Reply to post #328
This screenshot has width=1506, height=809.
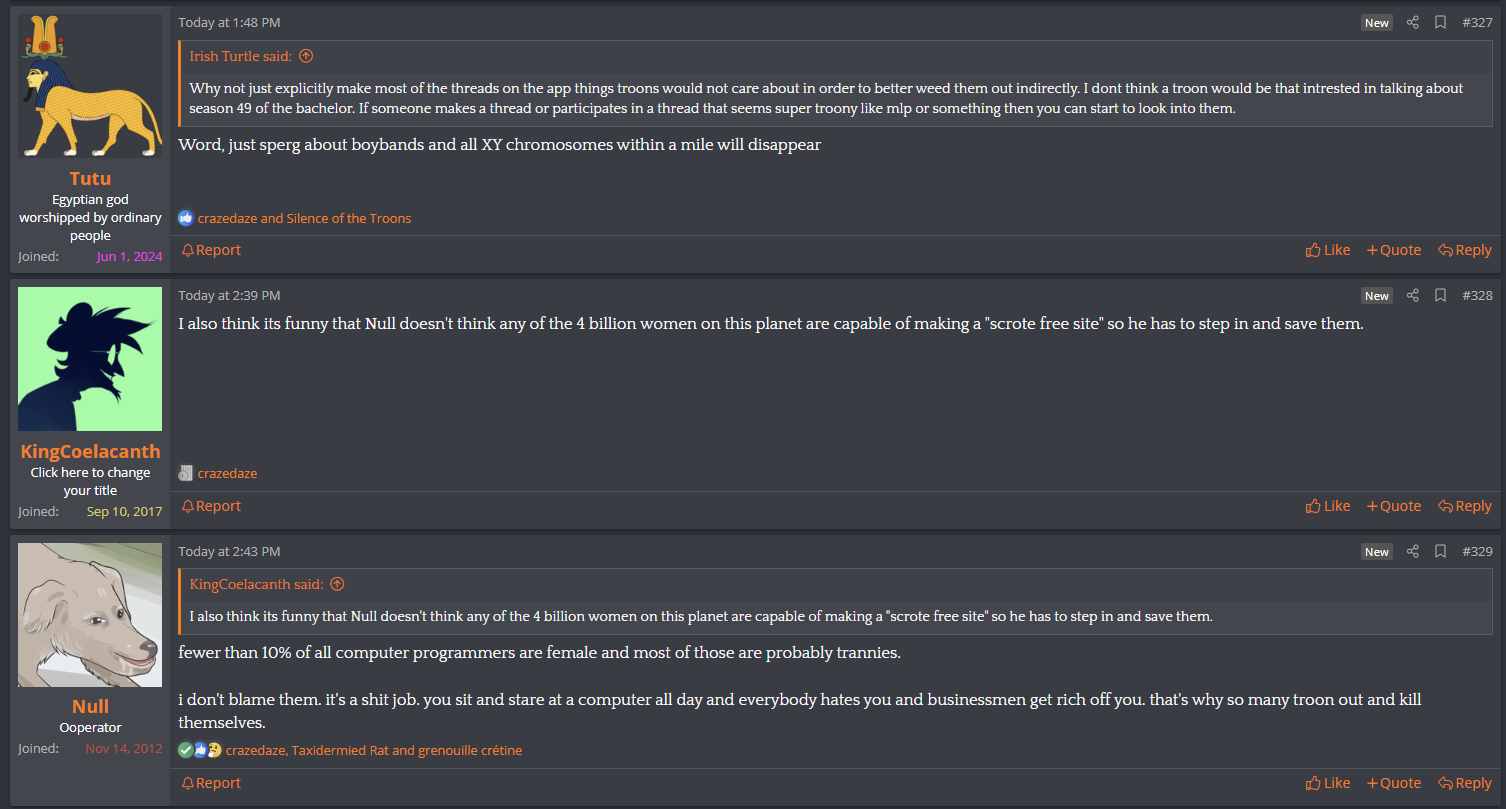click(1464, 506)
